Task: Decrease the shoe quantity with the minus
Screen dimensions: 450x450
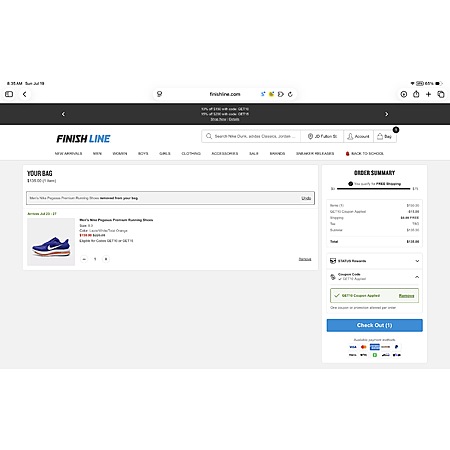Action: coord(84,259)
